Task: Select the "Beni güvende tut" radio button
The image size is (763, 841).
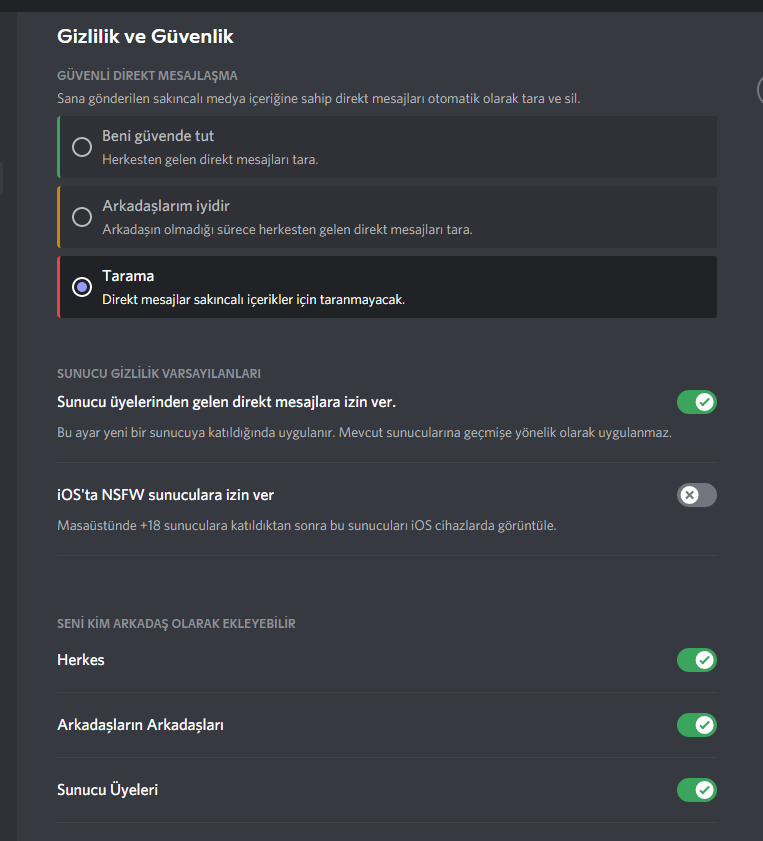Action: (82, 147)
